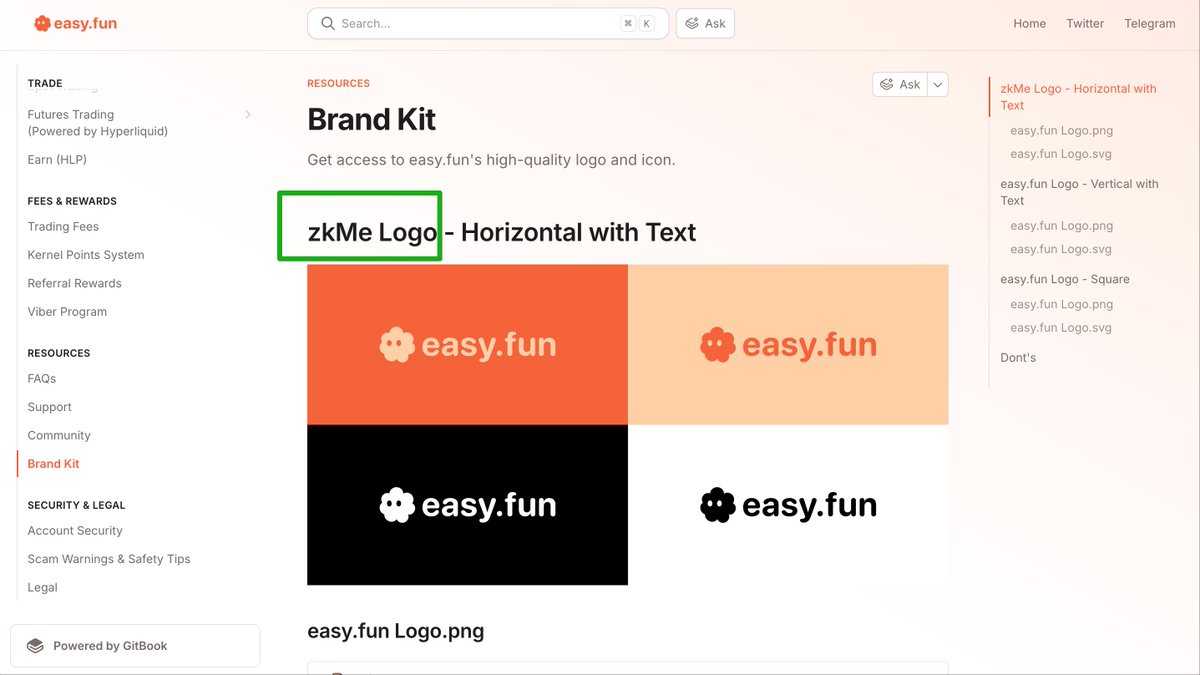
Task: Open the Support page
Action: pos(49,407)
